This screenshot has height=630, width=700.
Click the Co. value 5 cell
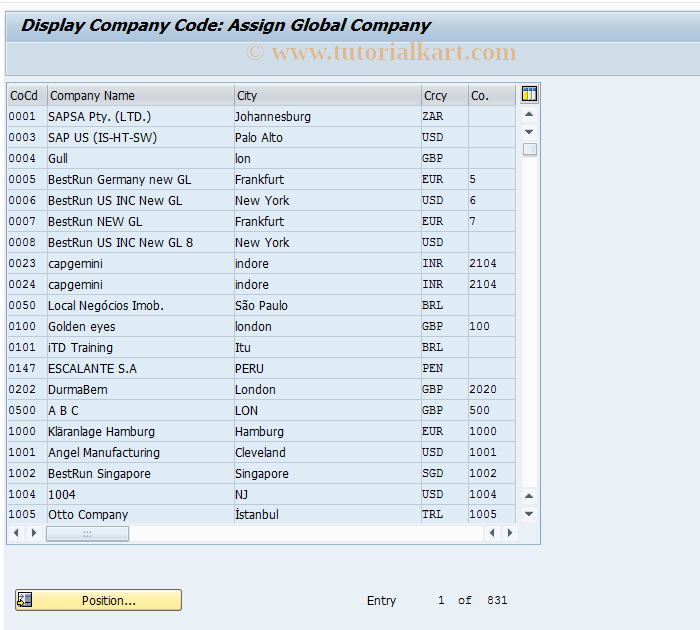click(x=492, y=179)
